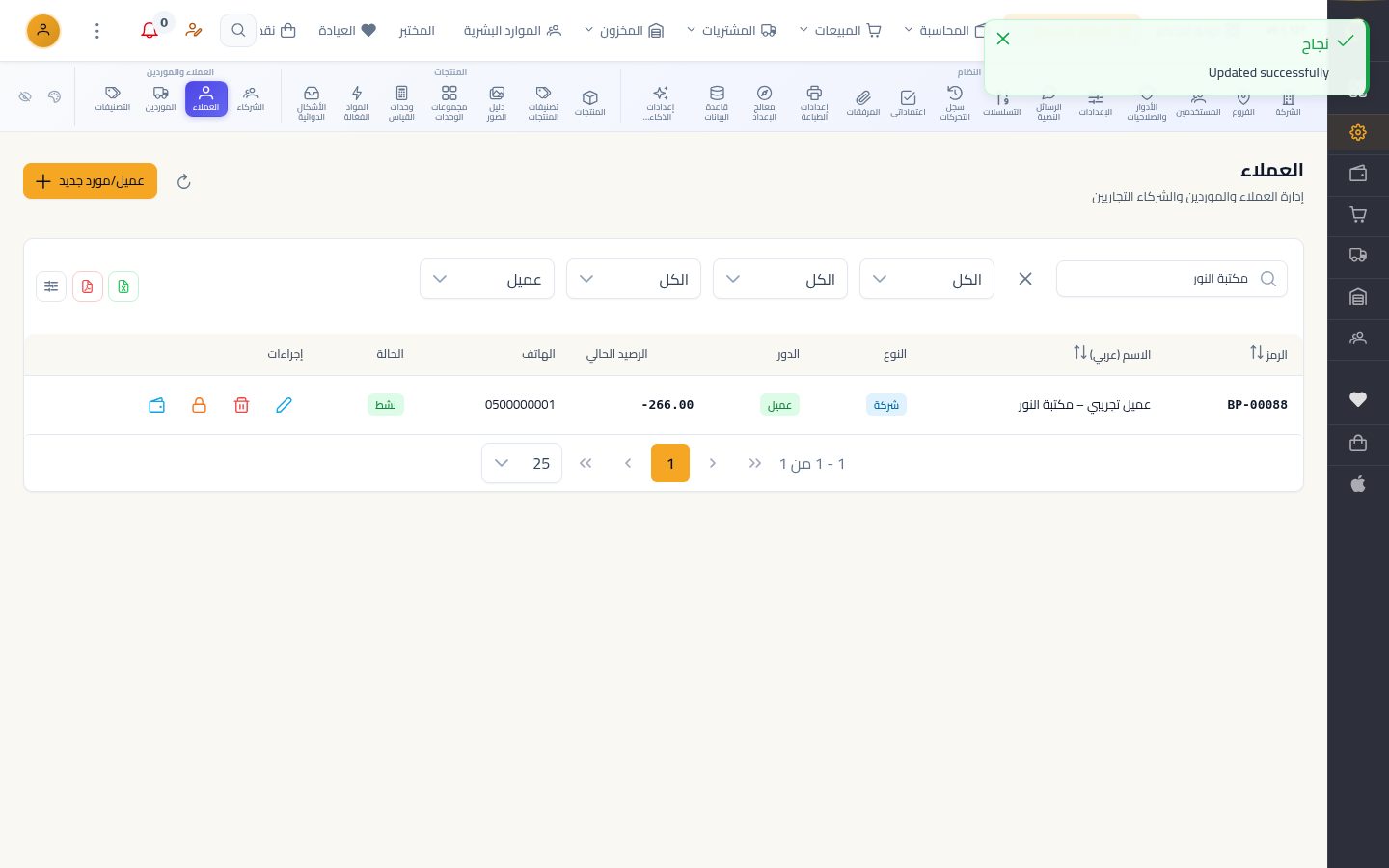The width and height of the screenshot is (1389, 868).
Task: Open the Image Guide (دليل الصور) icon
Action: coord(497,102)
